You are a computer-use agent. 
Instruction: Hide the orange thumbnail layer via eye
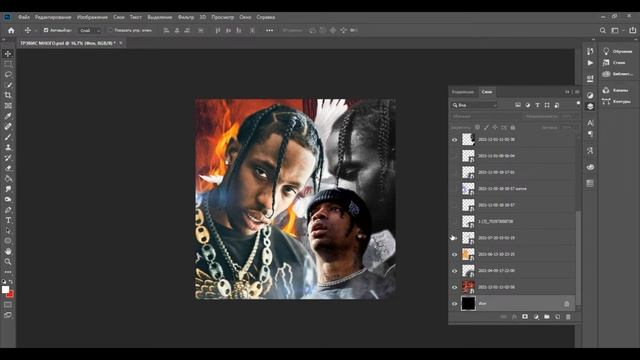454,254
